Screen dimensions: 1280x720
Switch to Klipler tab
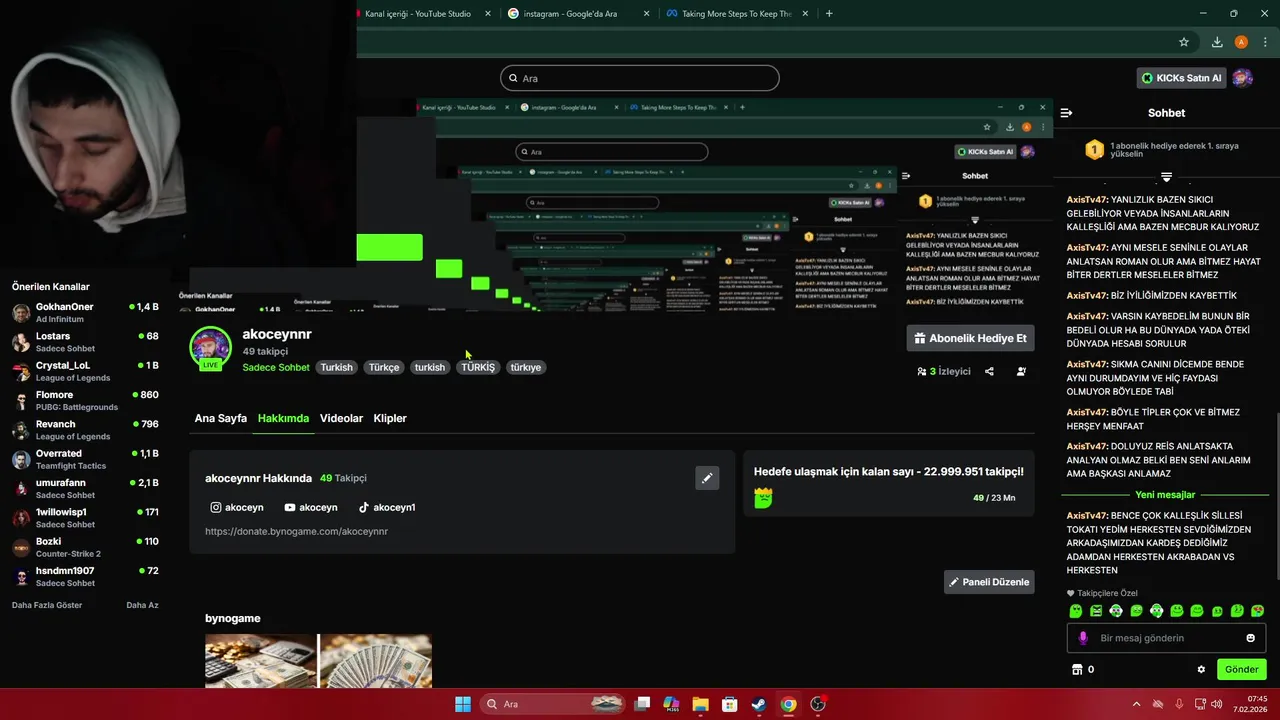point(390,418)
